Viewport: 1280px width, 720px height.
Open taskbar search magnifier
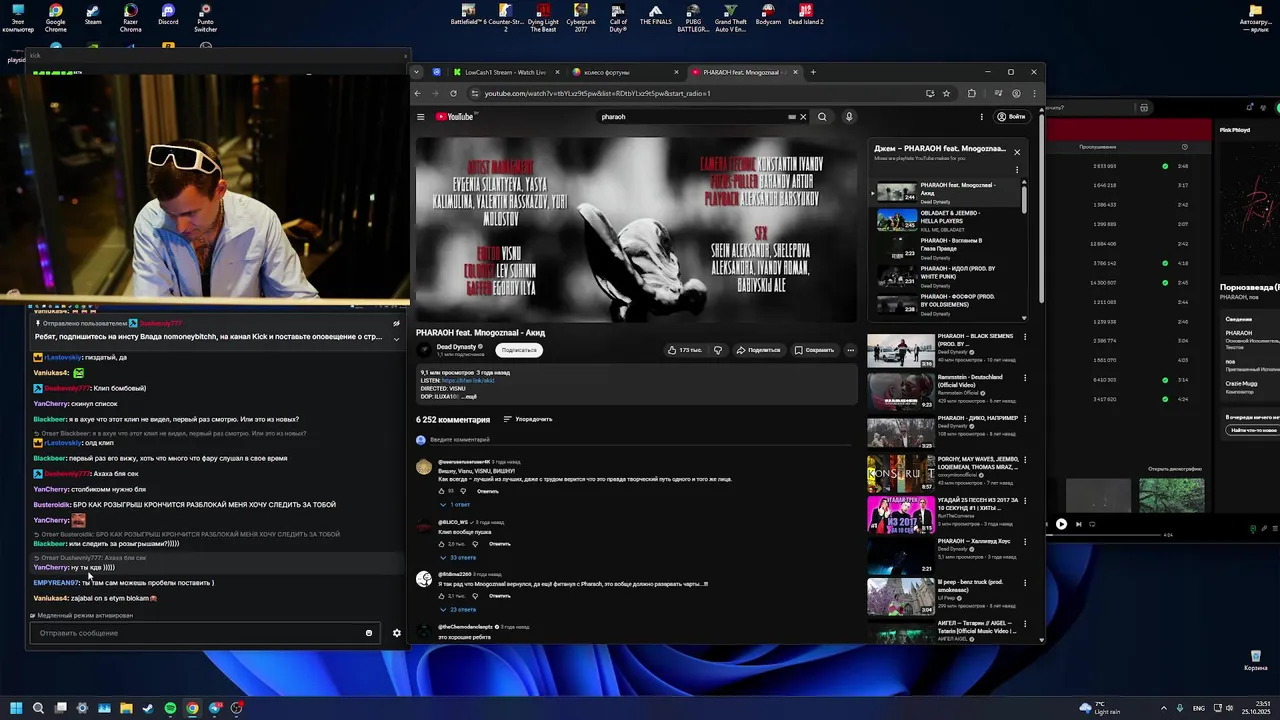(38, 708)
